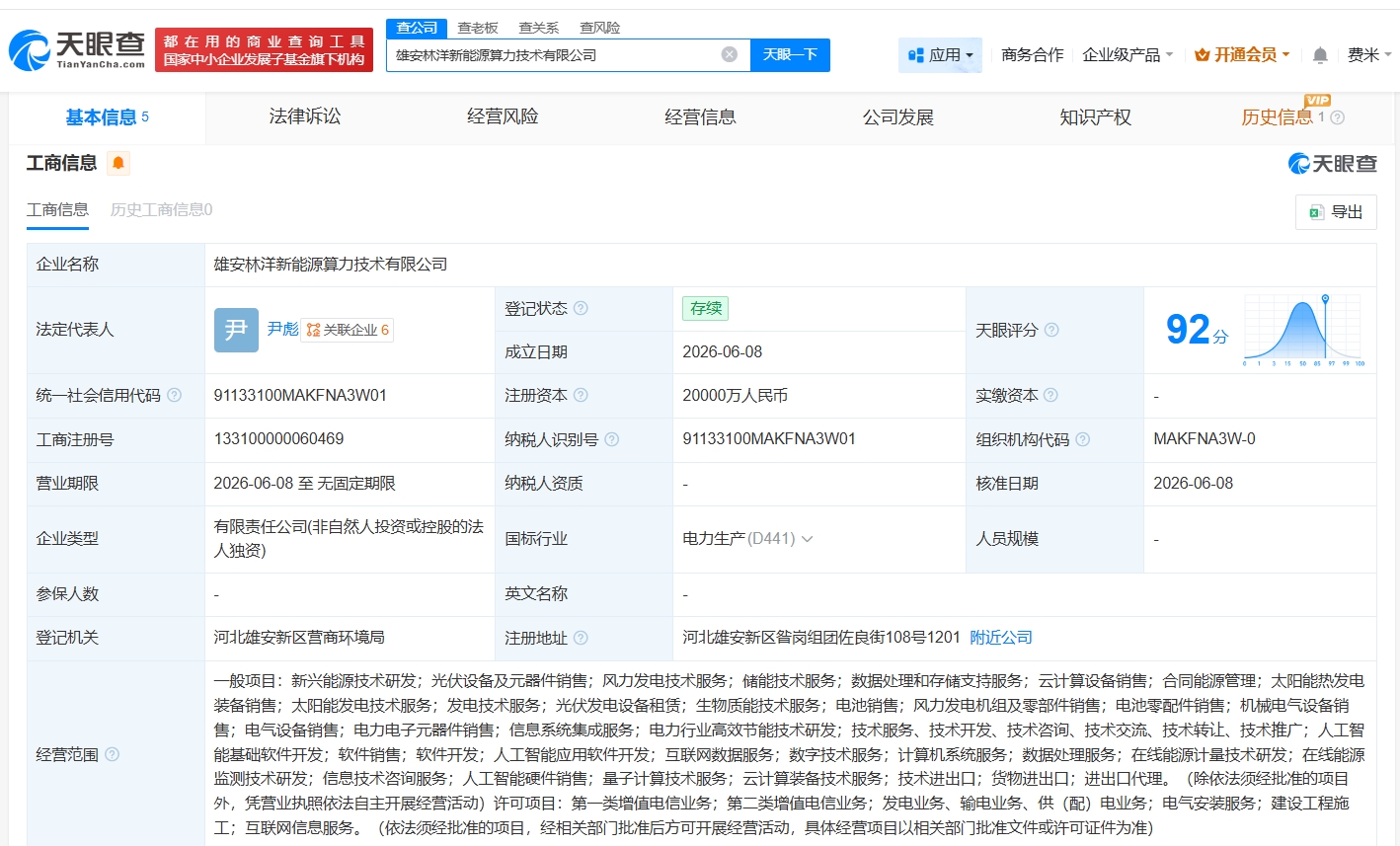Screen dimensions: 1400x846
Task: Click the red 国家中小企业发展子基金 banner
Action: 265,49
